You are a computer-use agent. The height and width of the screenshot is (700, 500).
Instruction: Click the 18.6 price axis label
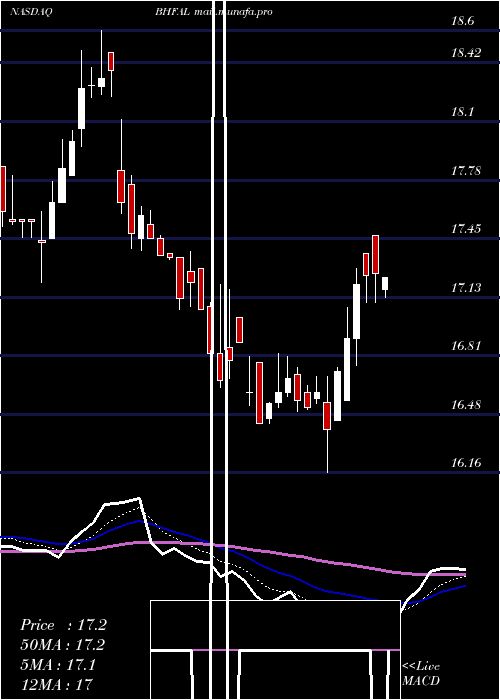click(462, 21)
